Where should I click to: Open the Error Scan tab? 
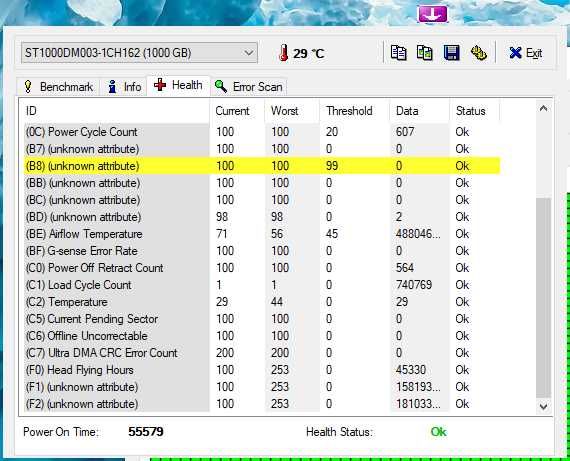click(x=249, y=87)
